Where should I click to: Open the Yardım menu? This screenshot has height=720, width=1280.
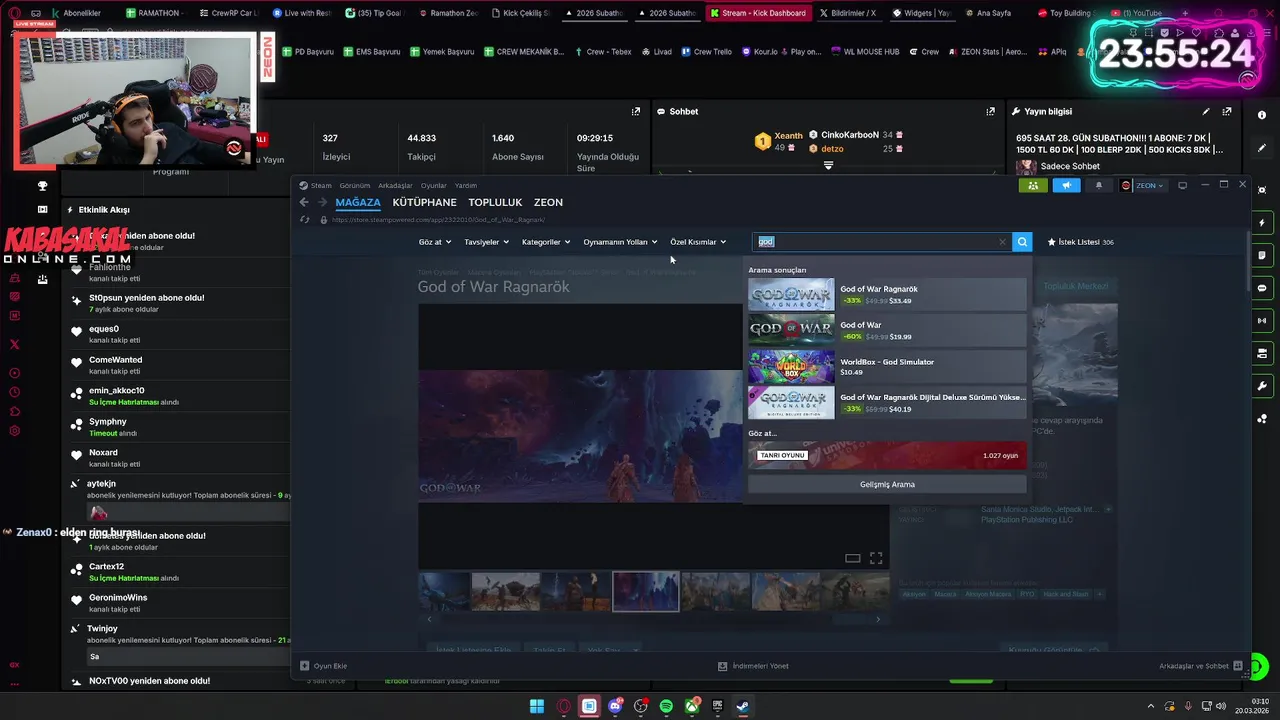click(x=466, y=185)
